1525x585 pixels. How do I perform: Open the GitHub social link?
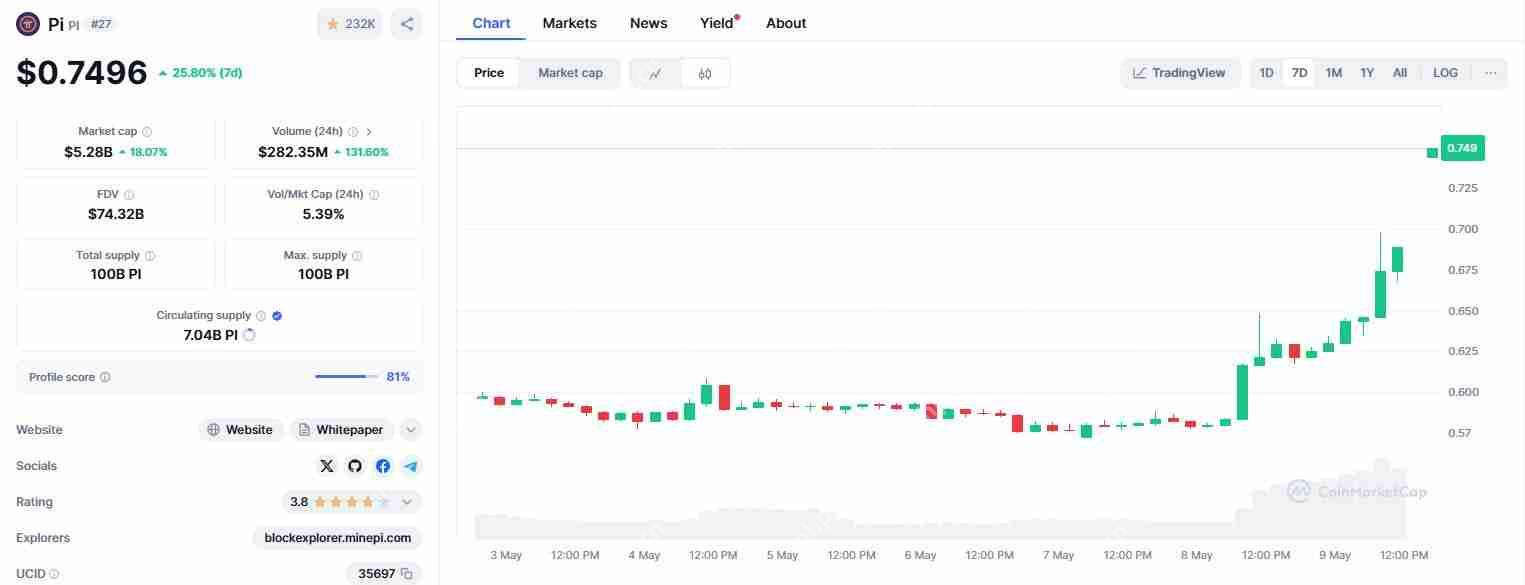coord(355,466)
